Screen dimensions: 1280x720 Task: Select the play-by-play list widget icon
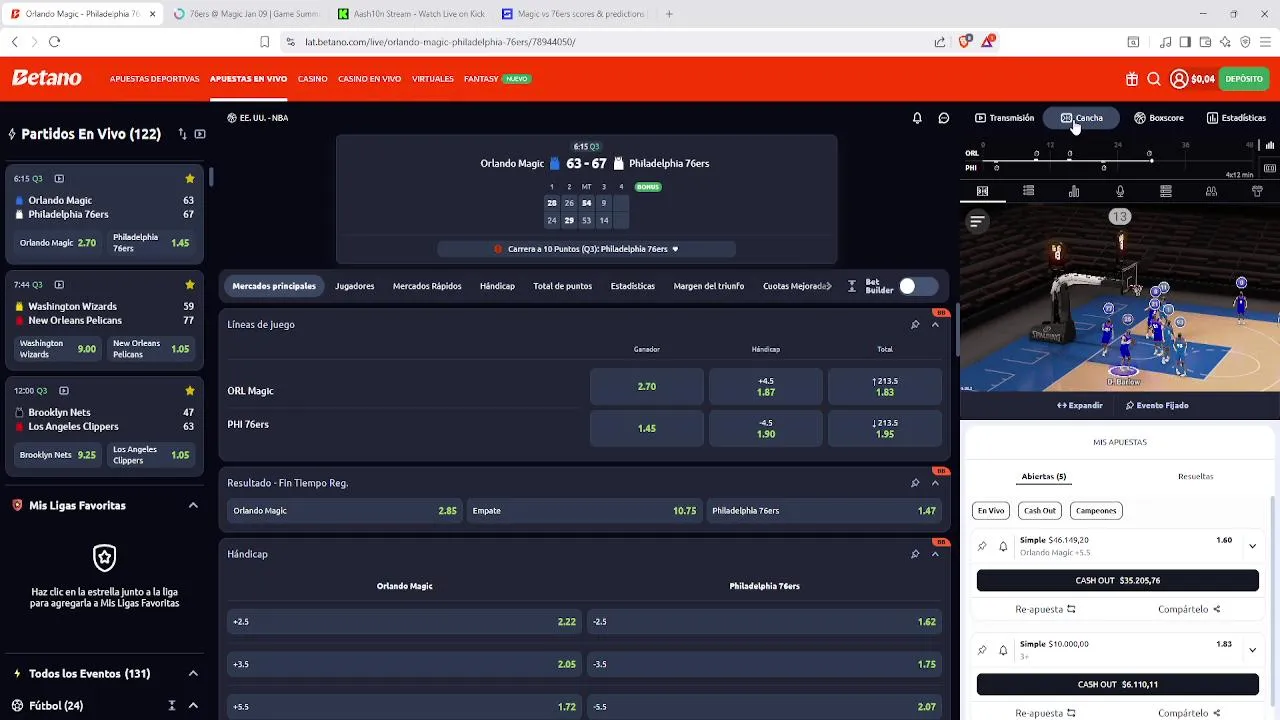(x=1028, y=191)
